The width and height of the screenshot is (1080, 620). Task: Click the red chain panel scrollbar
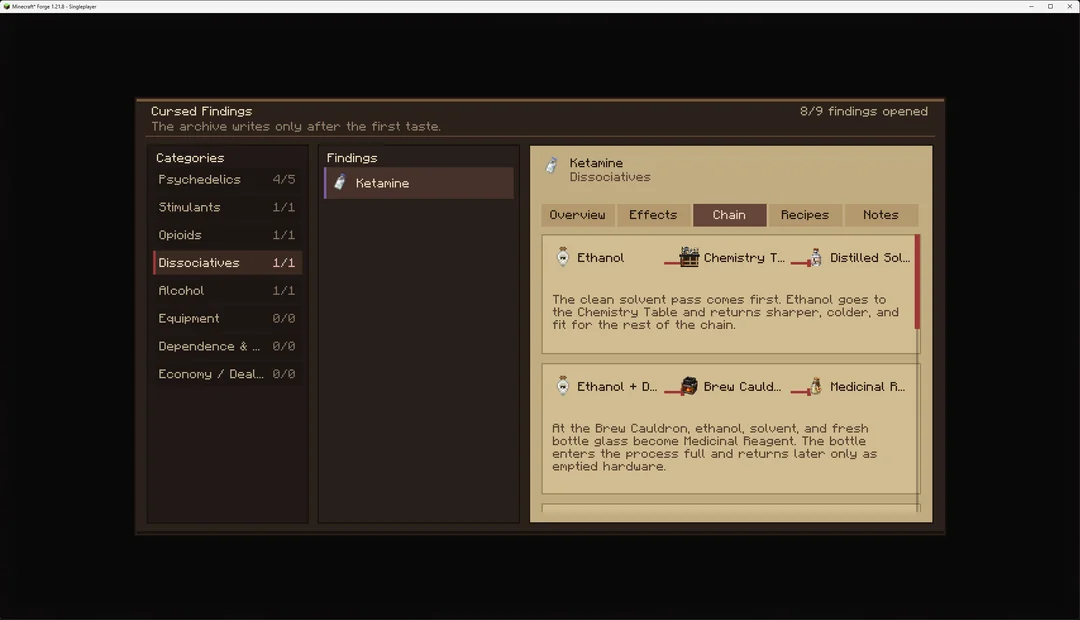[x=917, y=282]
